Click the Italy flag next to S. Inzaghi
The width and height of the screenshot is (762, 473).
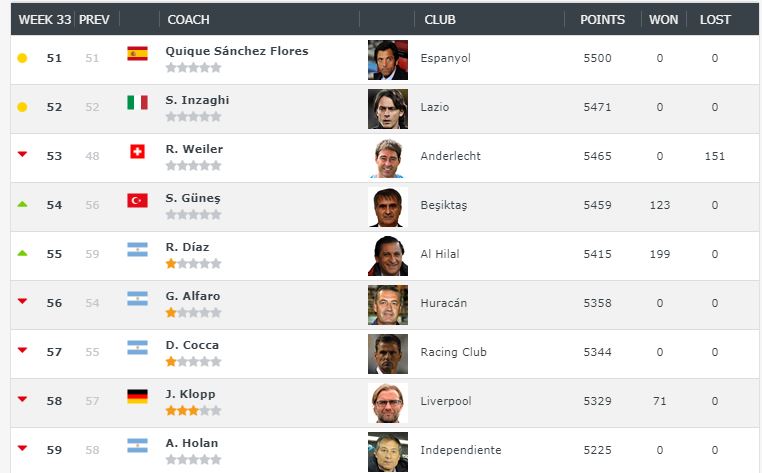pyautogui.click(x=138, y=102)
